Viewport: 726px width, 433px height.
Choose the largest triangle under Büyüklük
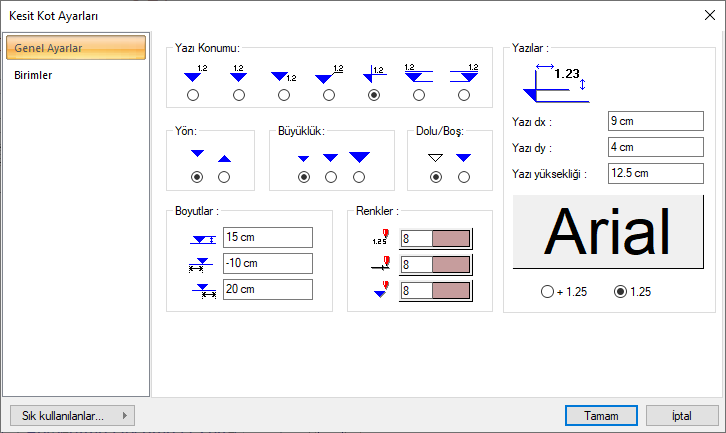pos(359,177)
